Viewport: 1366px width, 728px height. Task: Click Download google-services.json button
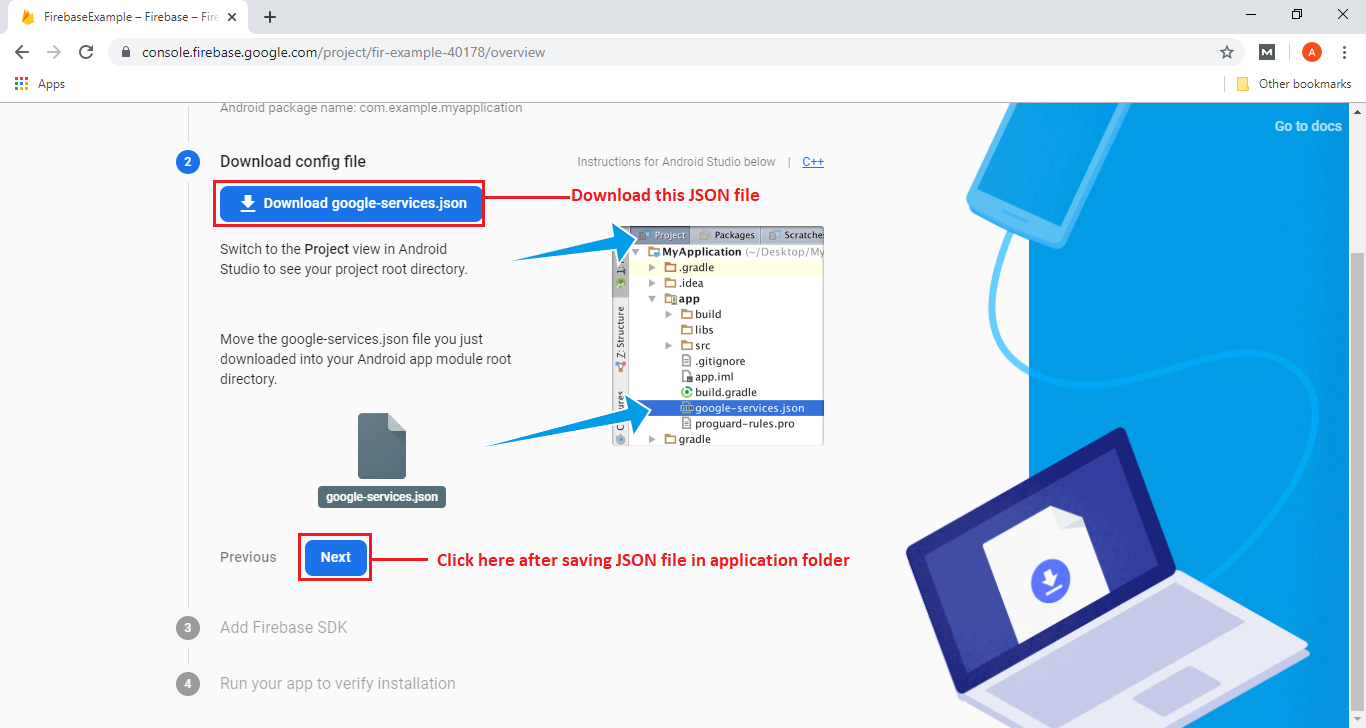pyautogui.click(x=352, y=203)
